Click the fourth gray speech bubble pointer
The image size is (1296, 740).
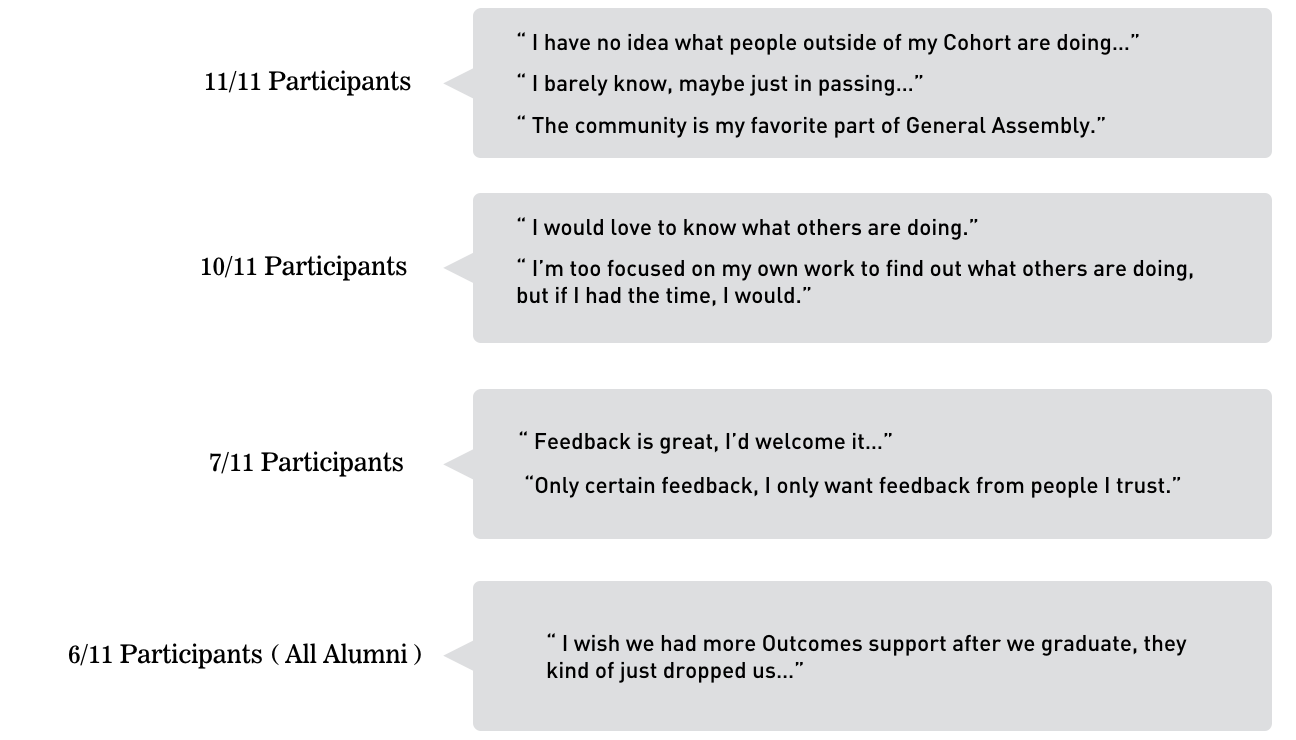coord(459,656)
